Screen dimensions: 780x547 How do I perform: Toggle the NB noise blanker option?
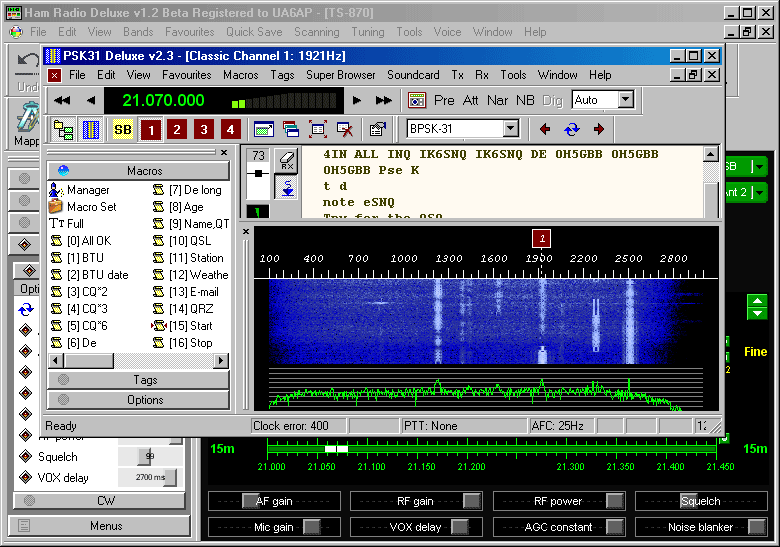pyautogui.click(x=525, y=100)
